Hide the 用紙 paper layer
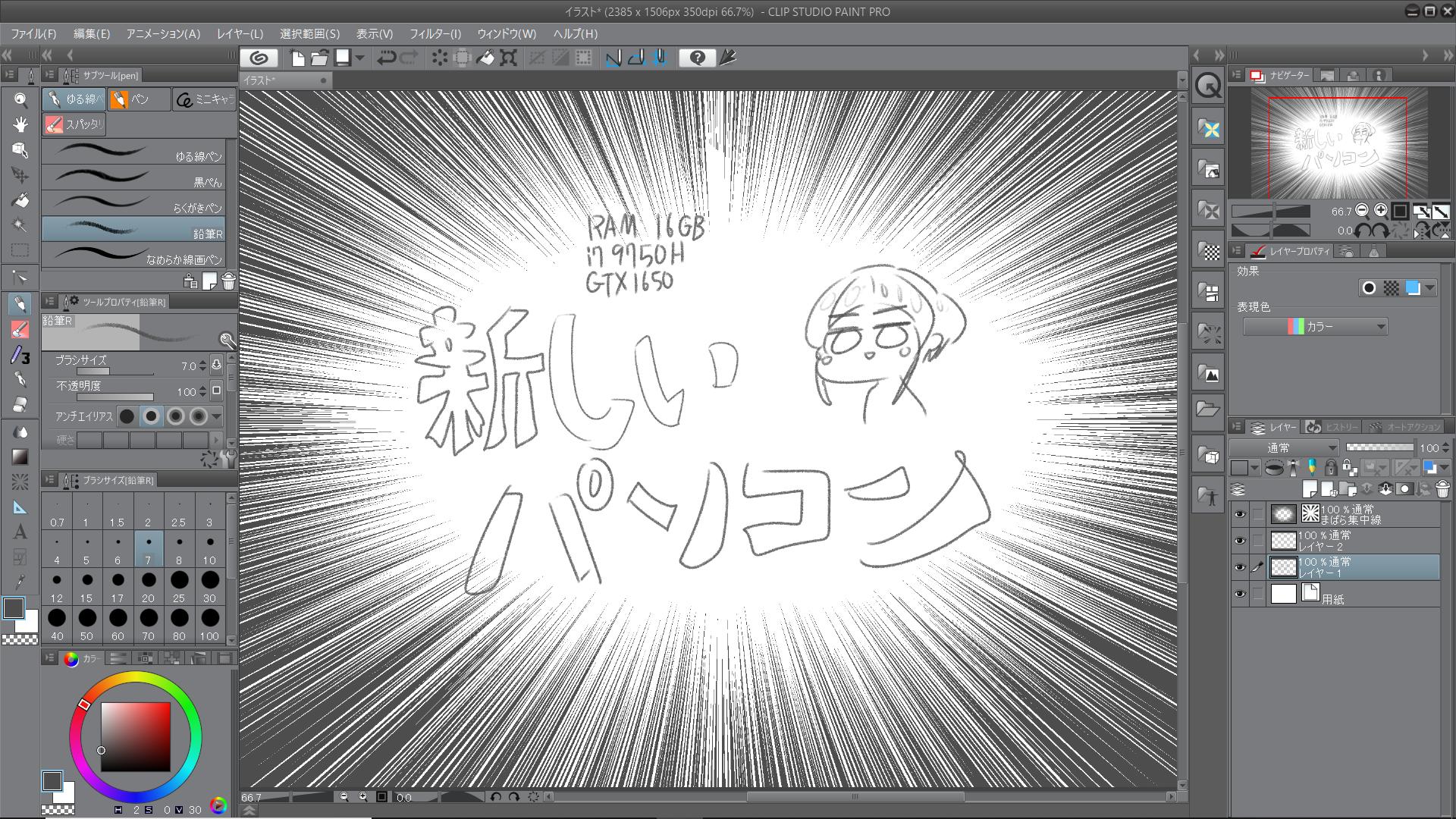The height and width of the screenshot is (819, 1456). click(1240, 594)
